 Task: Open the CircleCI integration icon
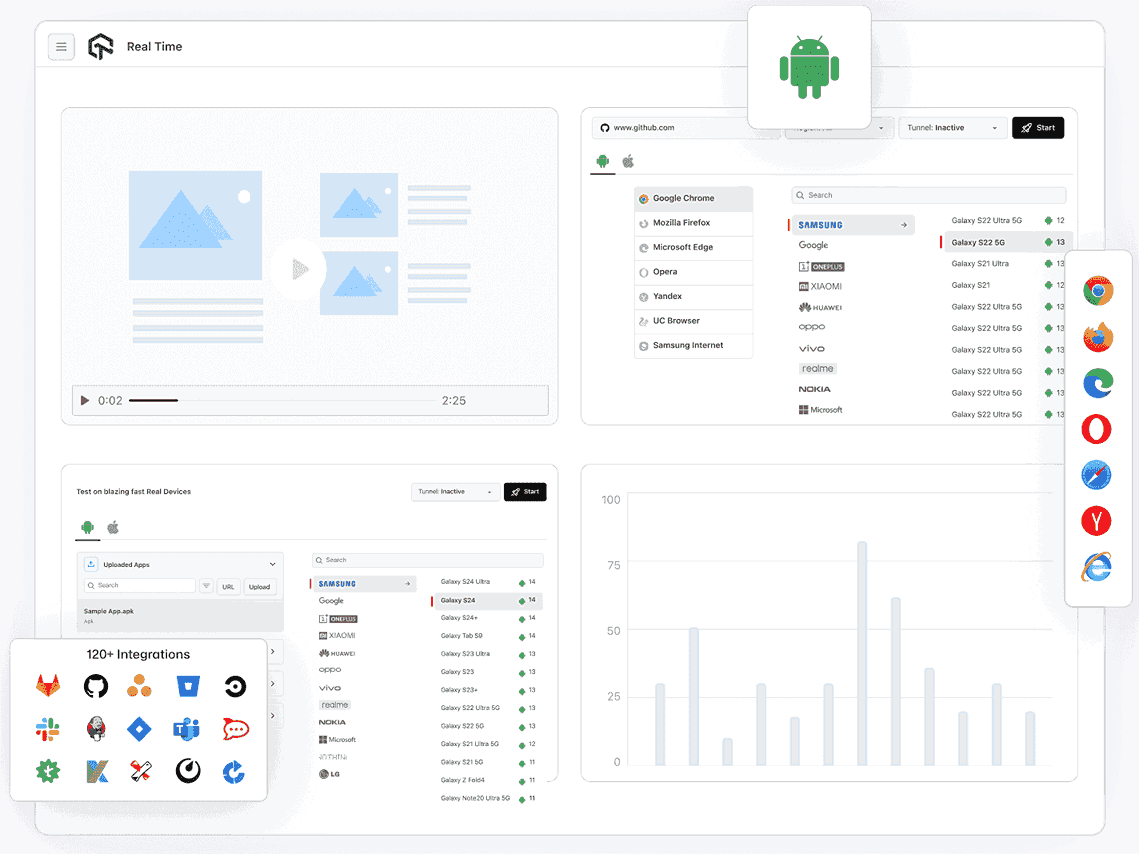click(x=235, y=686)
